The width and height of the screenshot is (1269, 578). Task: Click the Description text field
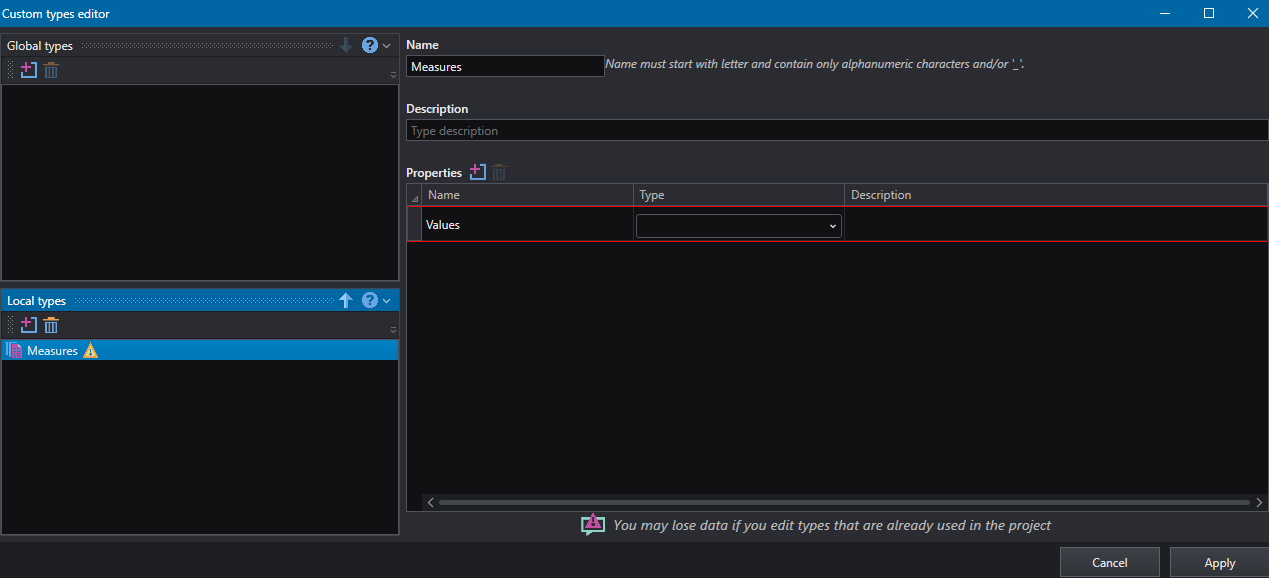[x=837, y=131]
